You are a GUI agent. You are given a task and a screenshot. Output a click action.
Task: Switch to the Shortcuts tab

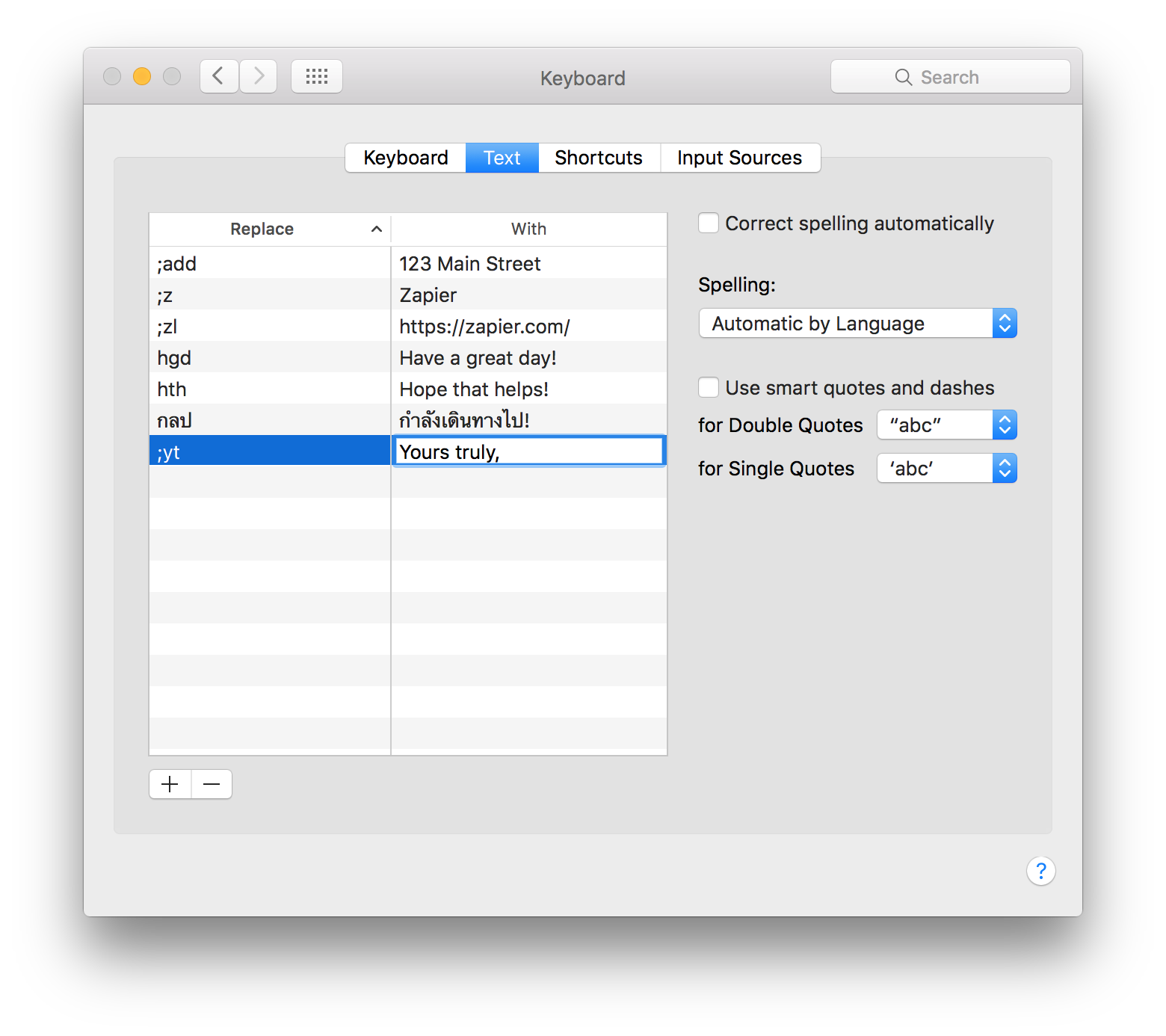click(599, 158)
